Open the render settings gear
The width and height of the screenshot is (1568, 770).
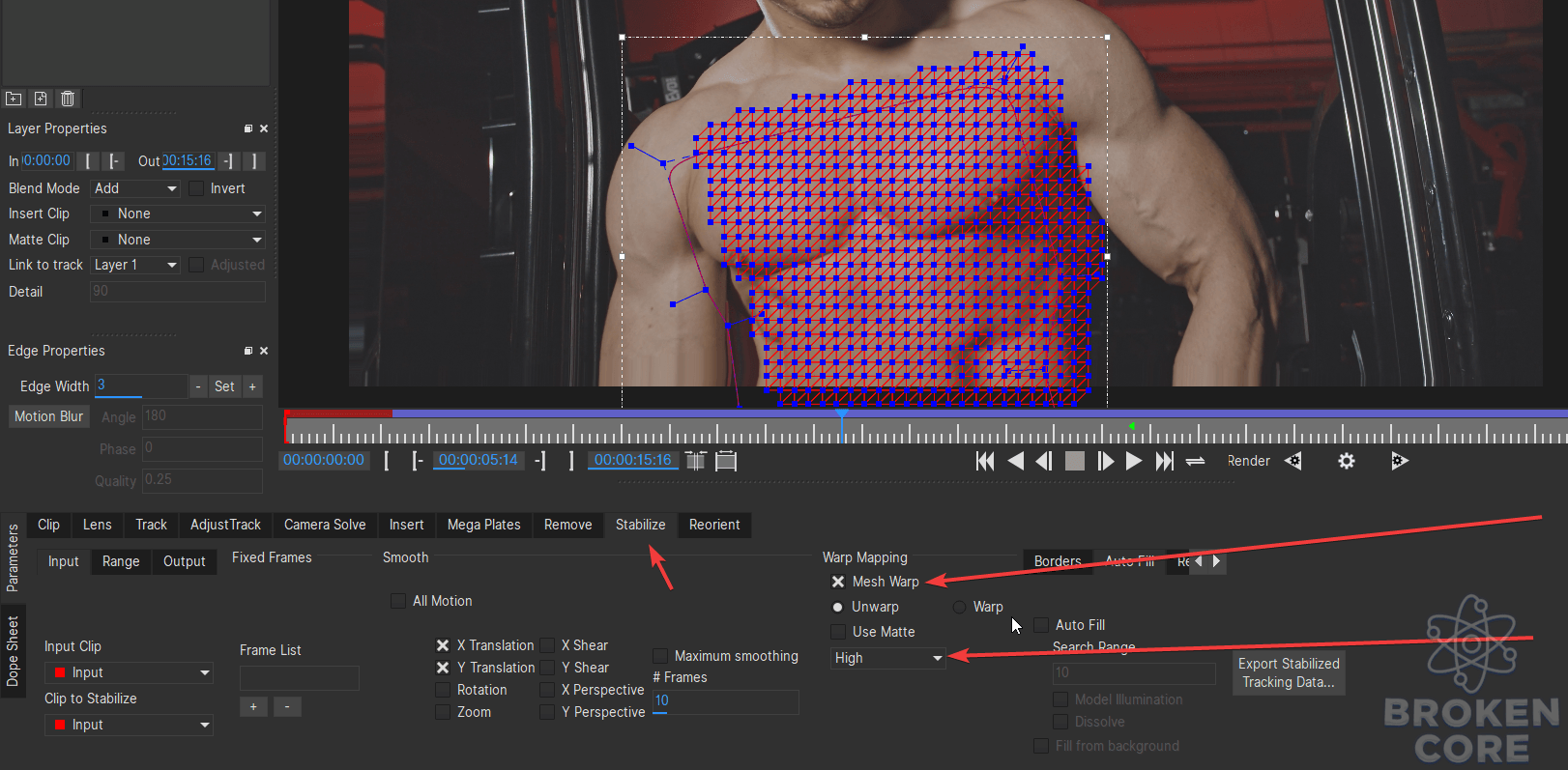(x=1347, y=461)
